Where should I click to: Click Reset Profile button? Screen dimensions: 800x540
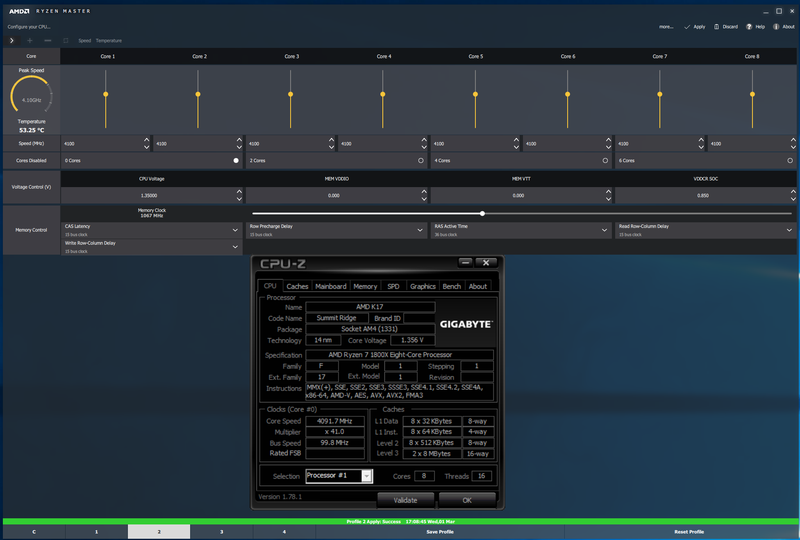[689, 532]
